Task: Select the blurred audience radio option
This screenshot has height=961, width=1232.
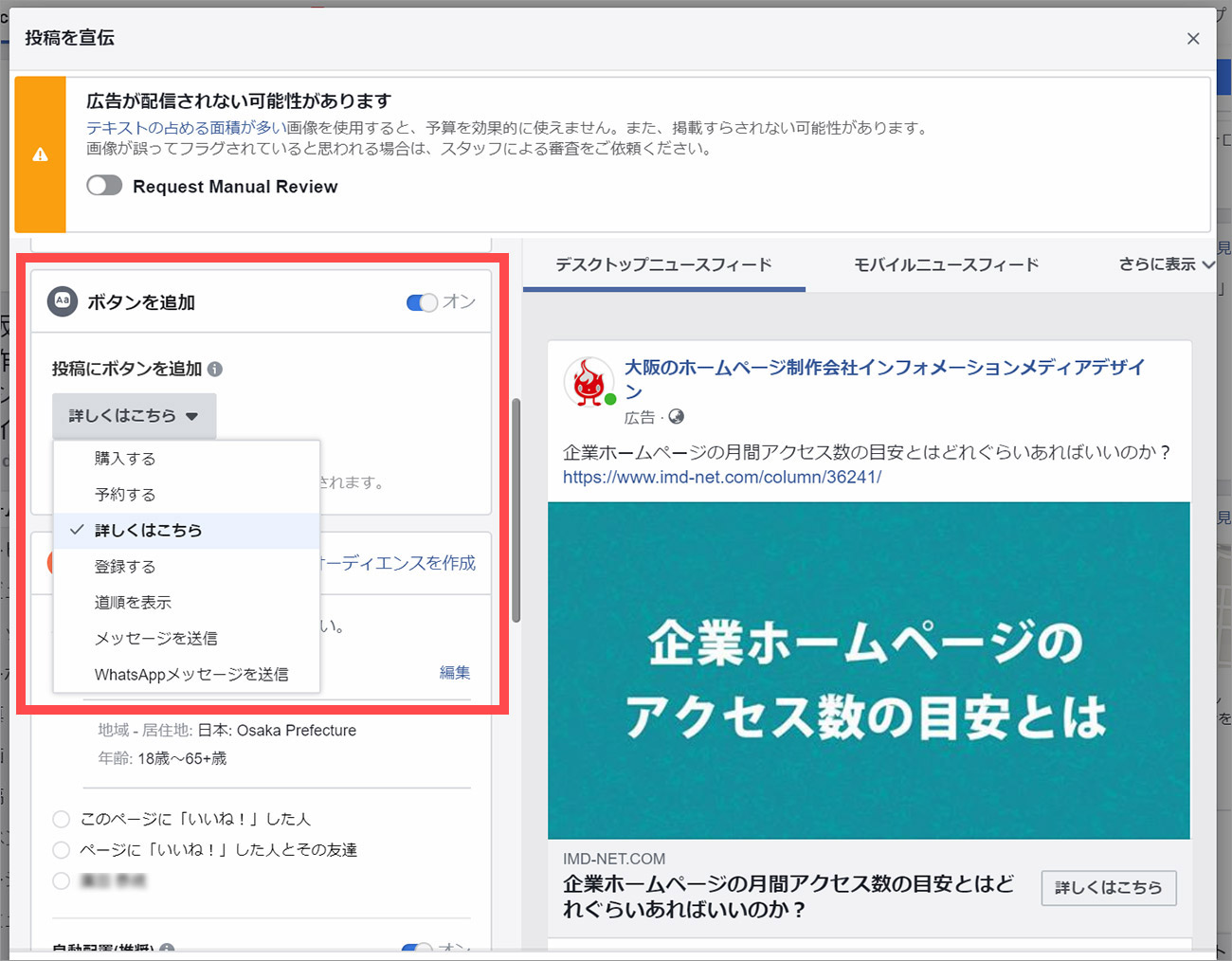Action: (62, 881)
